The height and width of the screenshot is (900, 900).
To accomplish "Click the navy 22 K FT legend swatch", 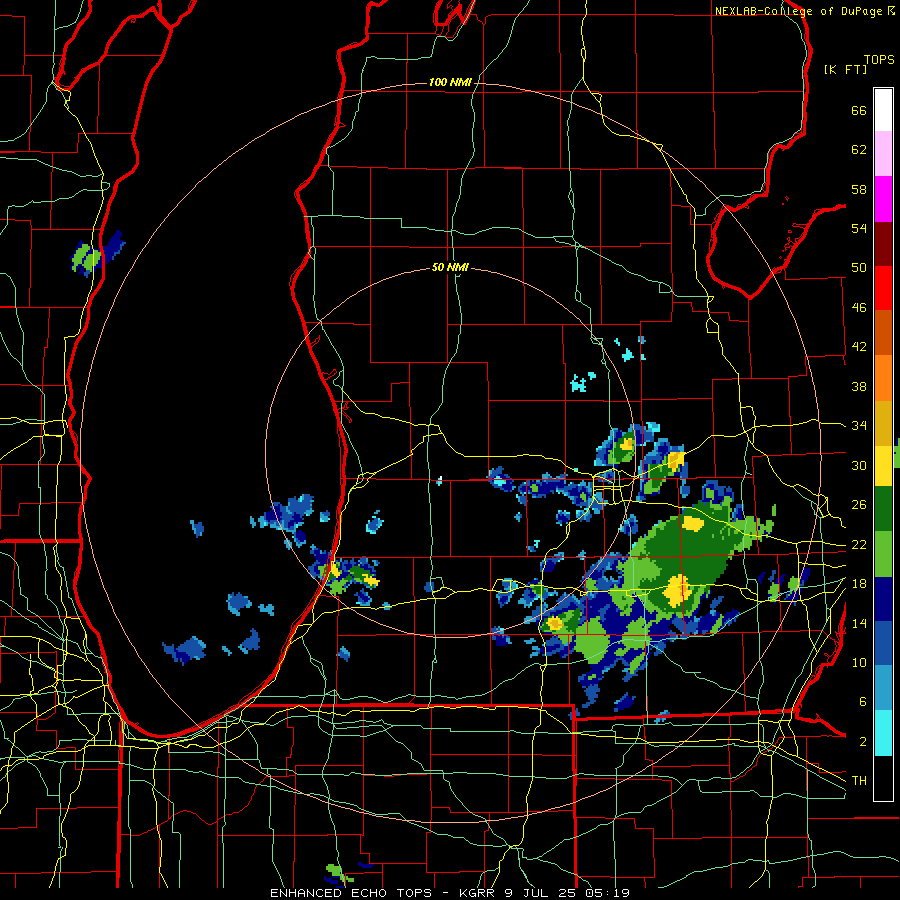I will [x=883, y=599].
